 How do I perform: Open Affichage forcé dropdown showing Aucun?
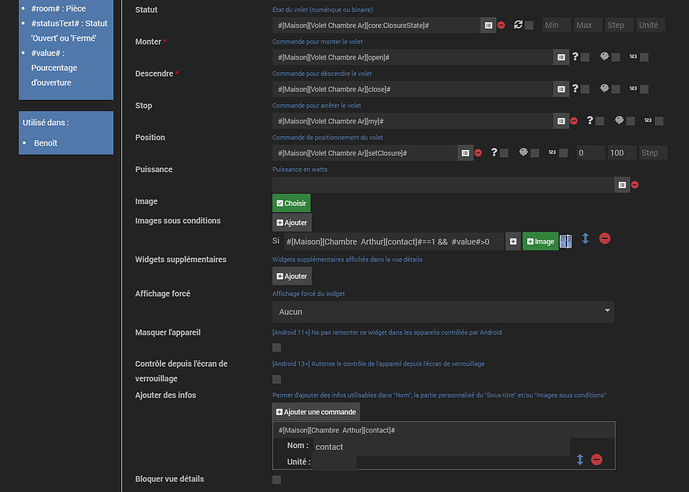[443, 312]
